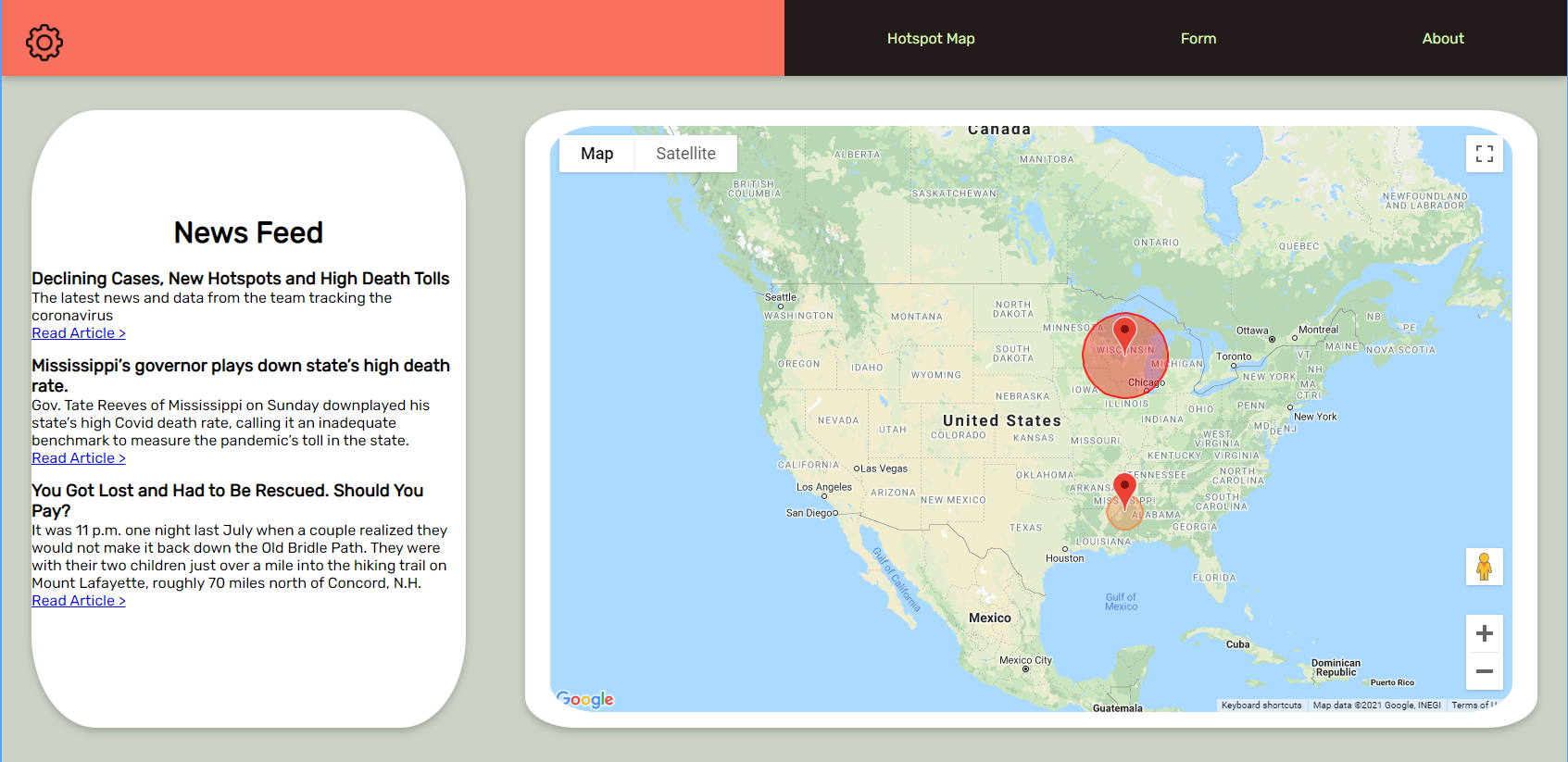Click the 'United States' label on map

(x=1002, y=420)
